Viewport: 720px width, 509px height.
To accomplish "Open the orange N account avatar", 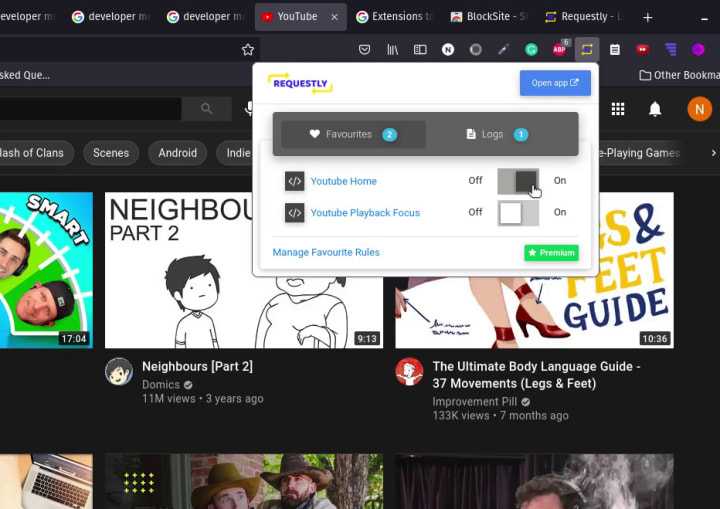I will [x=699, y=109].
